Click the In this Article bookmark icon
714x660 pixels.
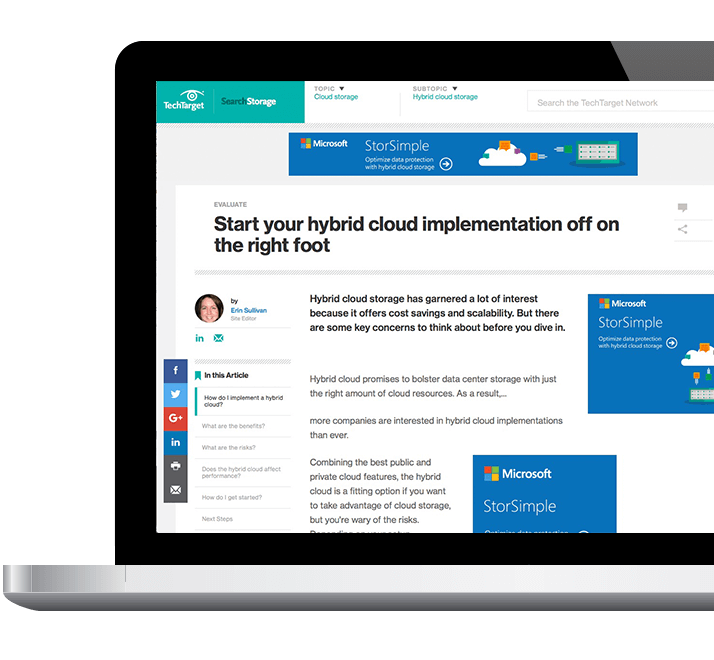[198, 375]
